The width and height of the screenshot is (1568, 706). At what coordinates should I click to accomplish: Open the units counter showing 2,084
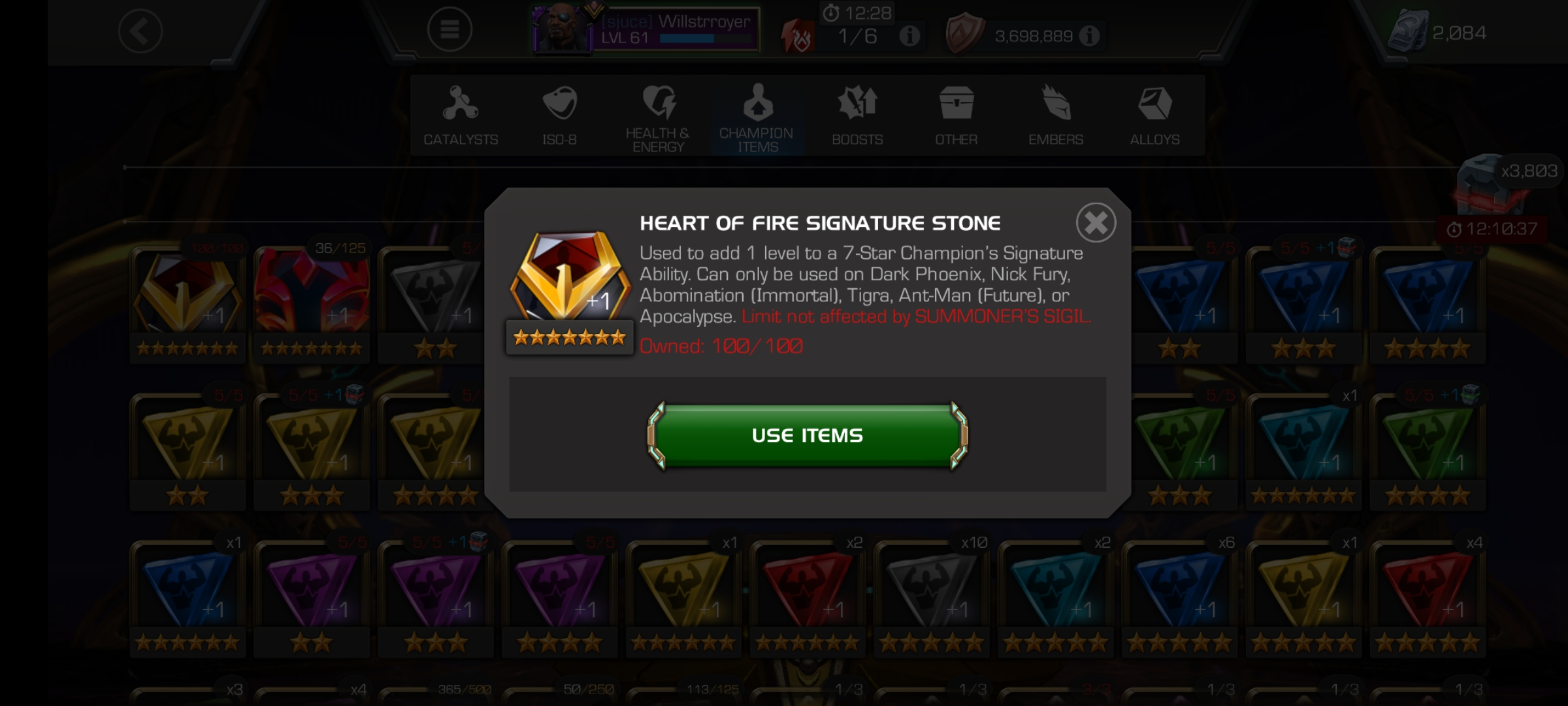[1437, 33]
